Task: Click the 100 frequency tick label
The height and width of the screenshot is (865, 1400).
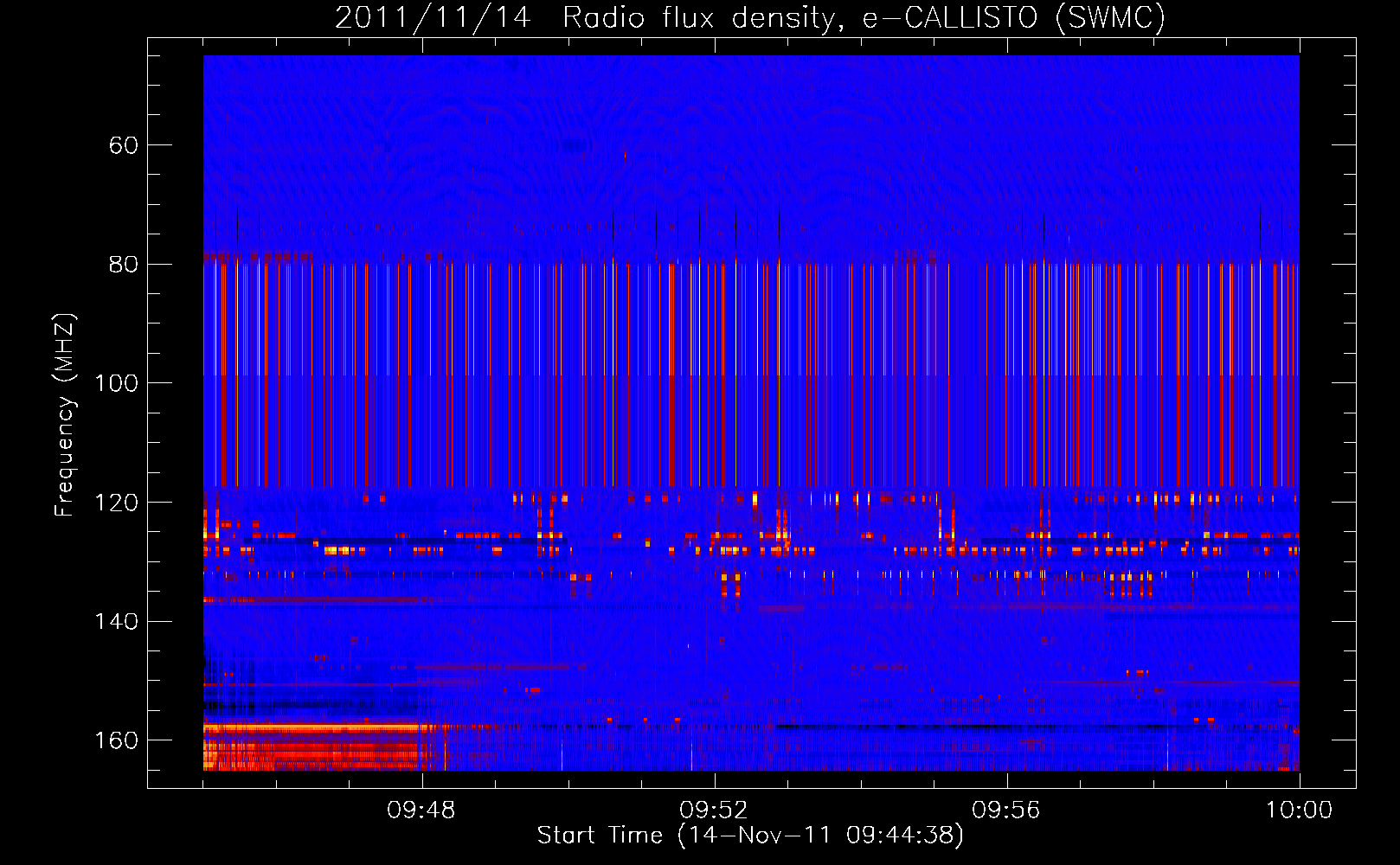Action: coord(116,383)
